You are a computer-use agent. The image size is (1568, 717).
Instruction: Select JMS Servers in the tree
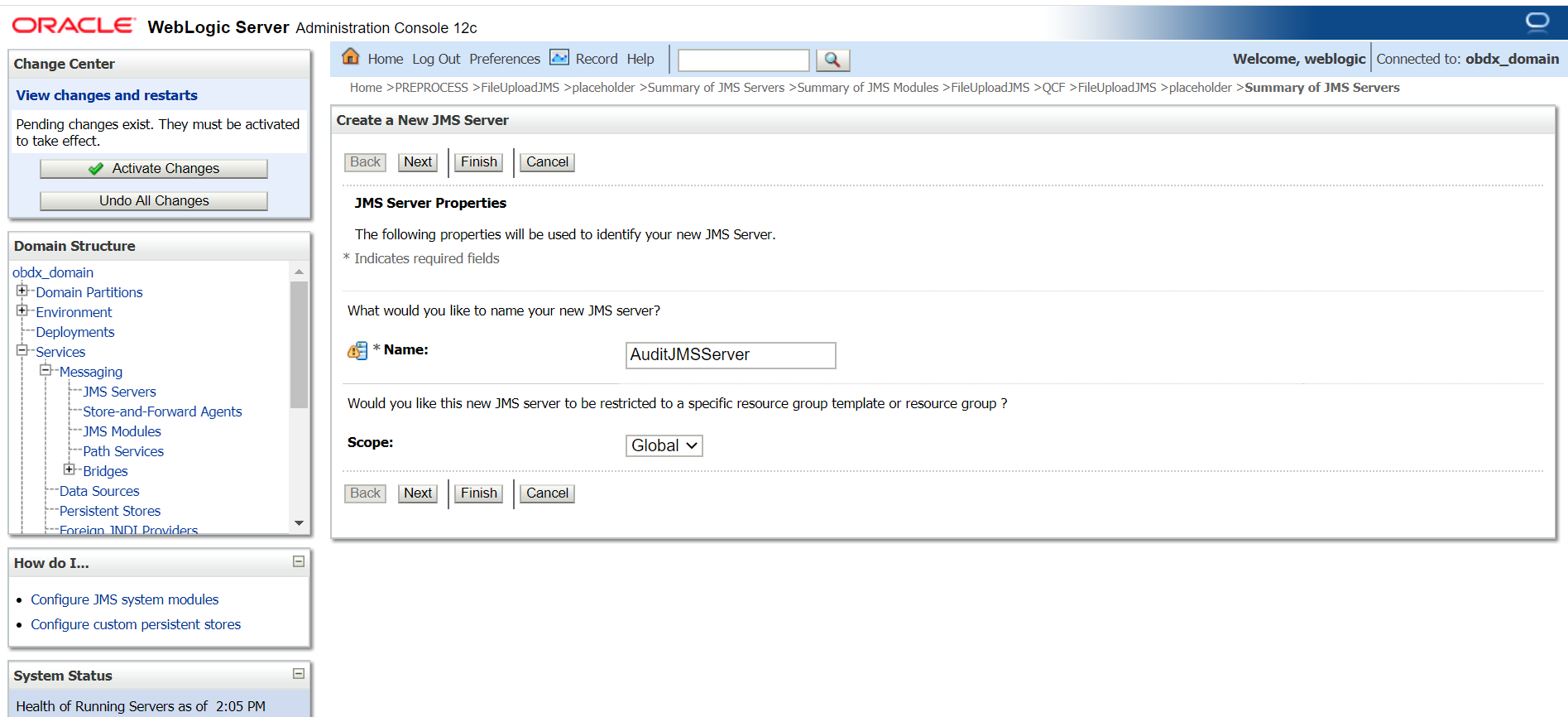119,392
